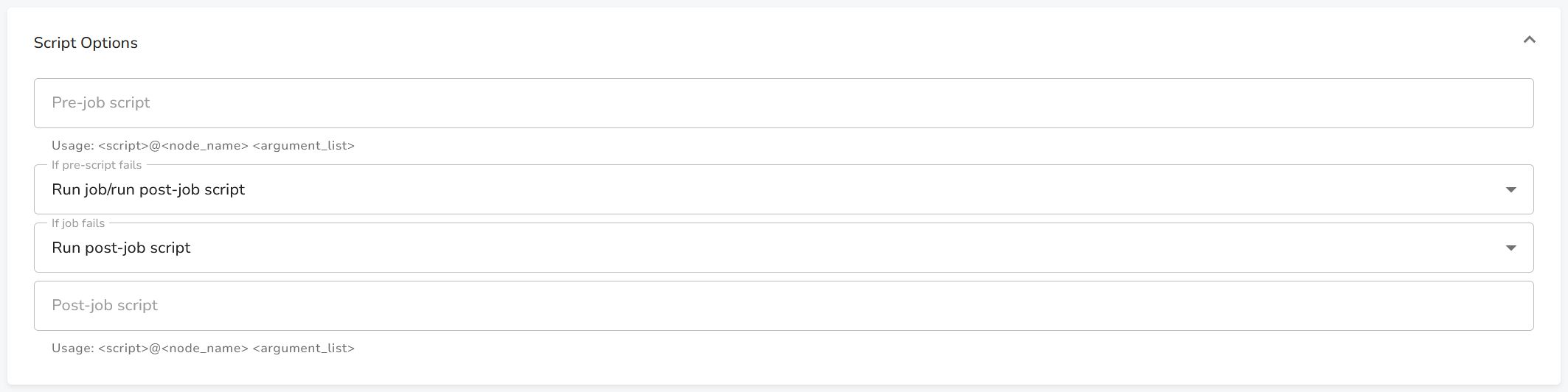Open the 'If pre-script fails' dropdown arrow
The height and width of the screenshot is (392, 1568).
click(x=1510, y=190)
